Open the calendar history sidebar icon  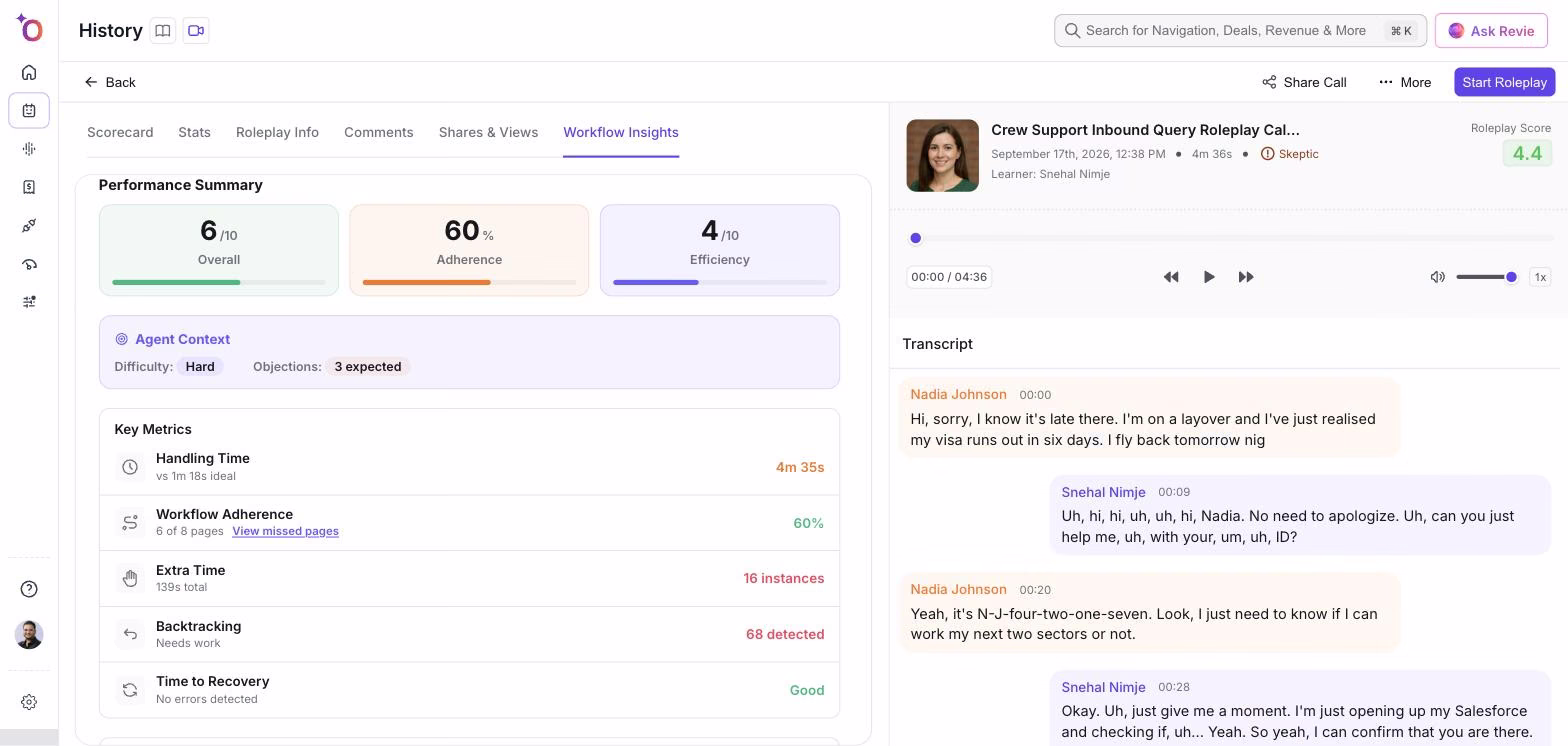(29, 110)
